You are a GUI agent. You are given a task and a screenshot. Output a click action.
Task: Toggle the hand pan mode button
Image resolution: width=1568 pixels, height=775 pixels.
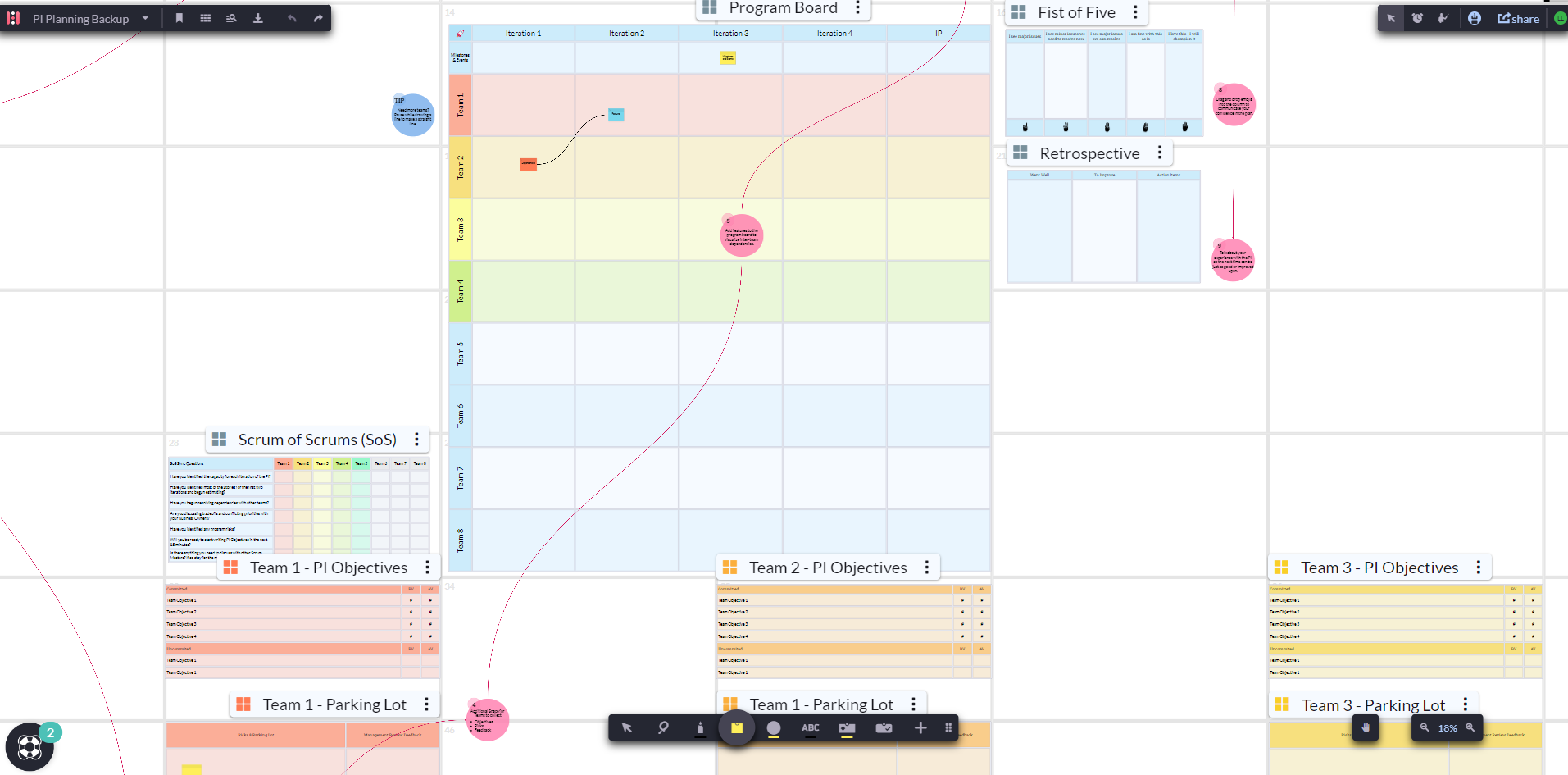[1366, 727]
